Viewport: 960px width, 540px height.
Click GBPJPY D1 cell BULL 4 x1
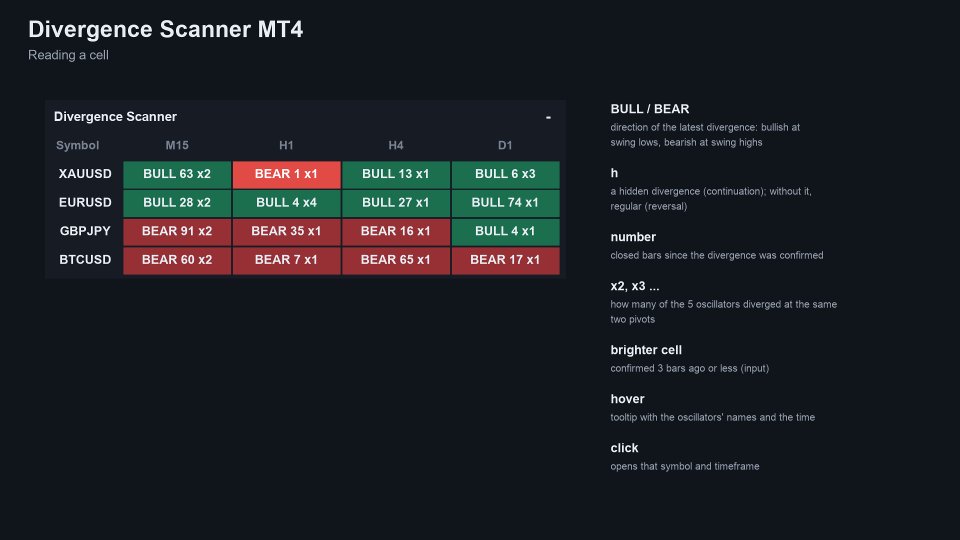tap(505, 231)
